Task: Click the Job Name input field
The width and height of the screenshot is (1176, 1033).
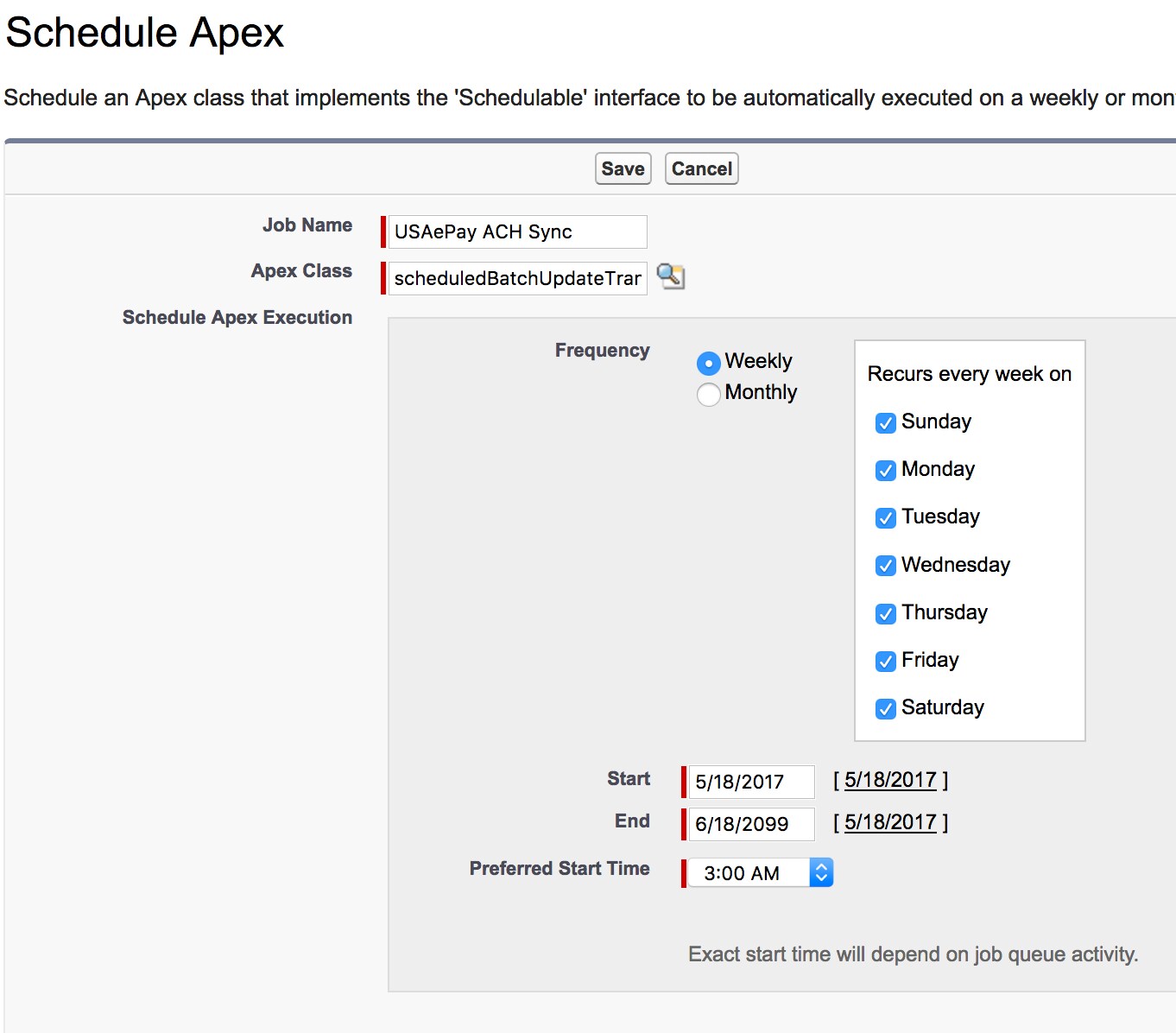Action: coord(517,231)
